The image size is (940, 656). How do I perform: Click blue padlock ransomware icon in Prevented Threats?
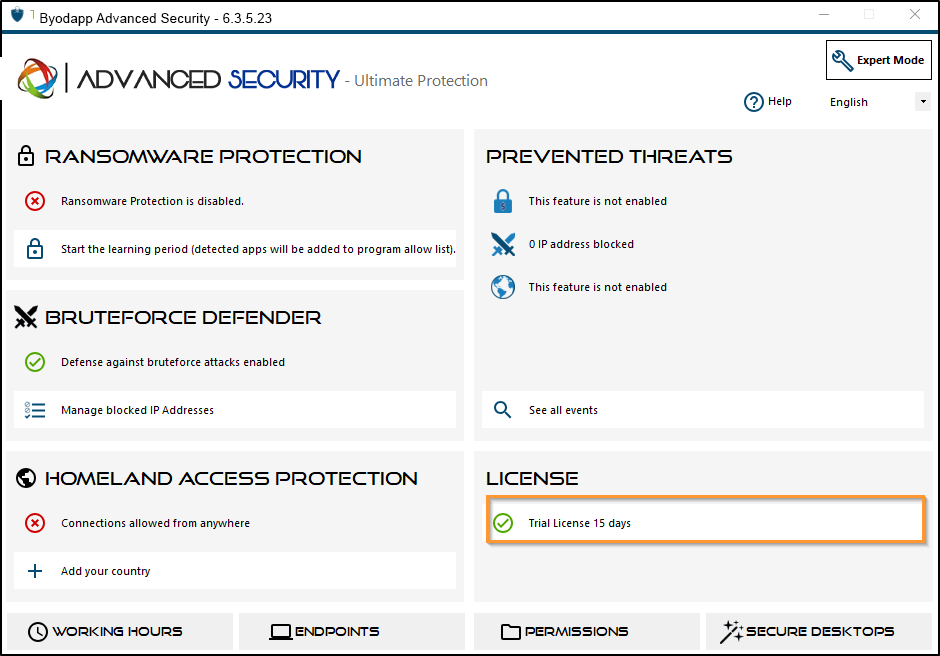(x=503, y=201)
